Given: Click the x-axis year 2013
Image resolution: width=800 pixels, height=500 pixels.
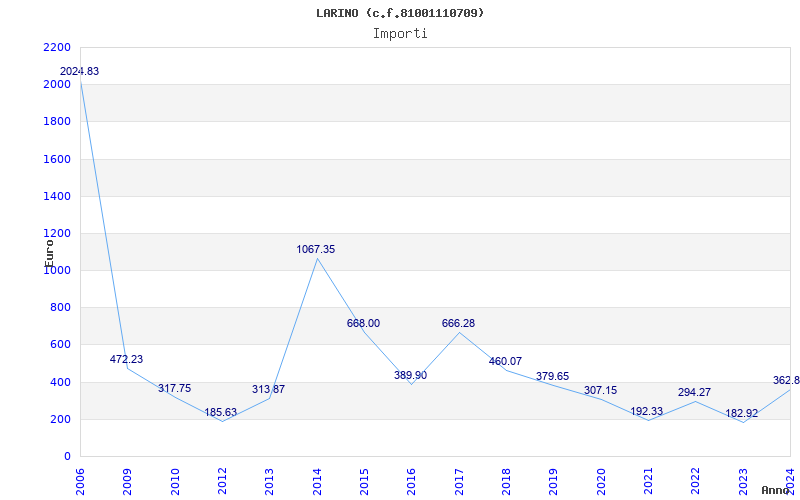Looking at the screenshot, I should pos(269,482).
